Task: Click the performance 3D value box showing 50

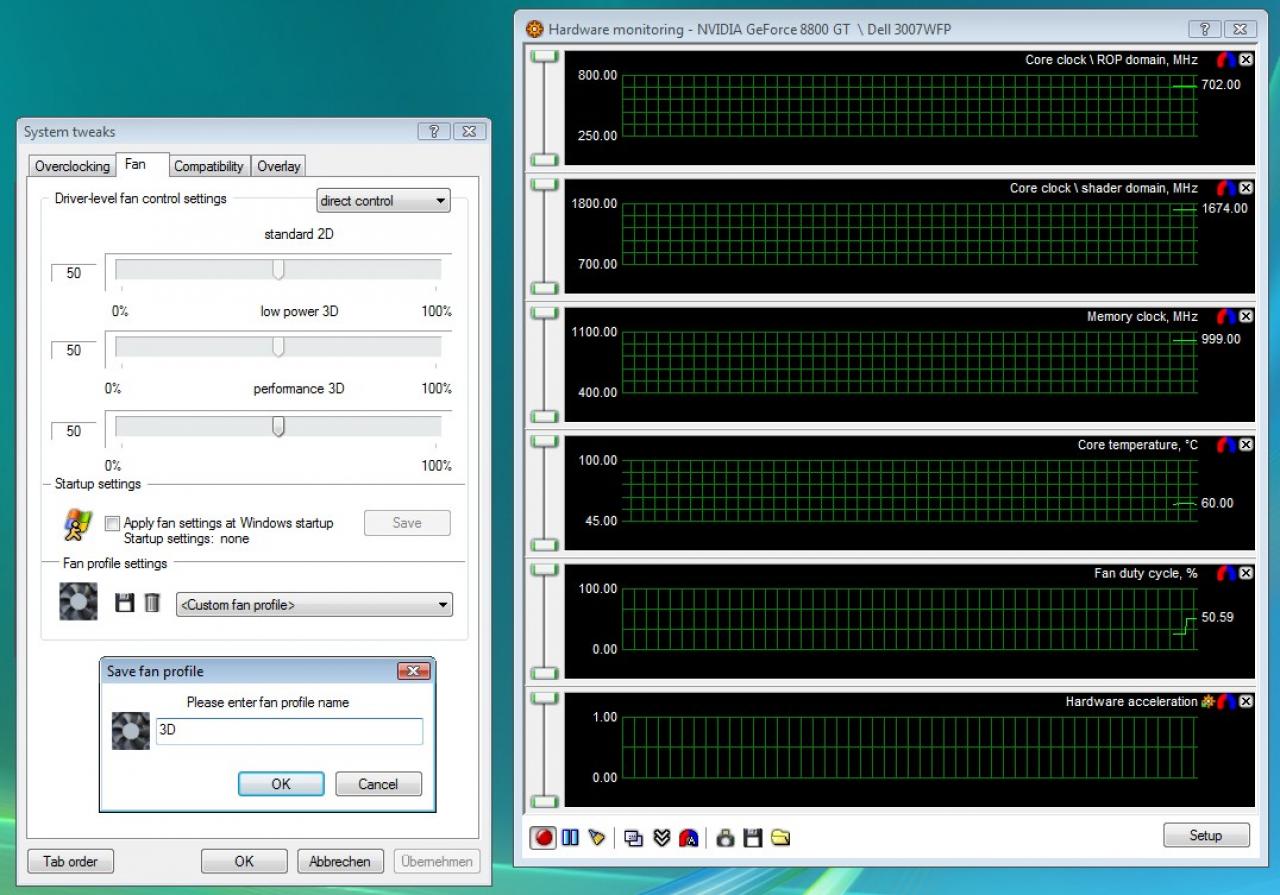Action: (x=74, y=431)
